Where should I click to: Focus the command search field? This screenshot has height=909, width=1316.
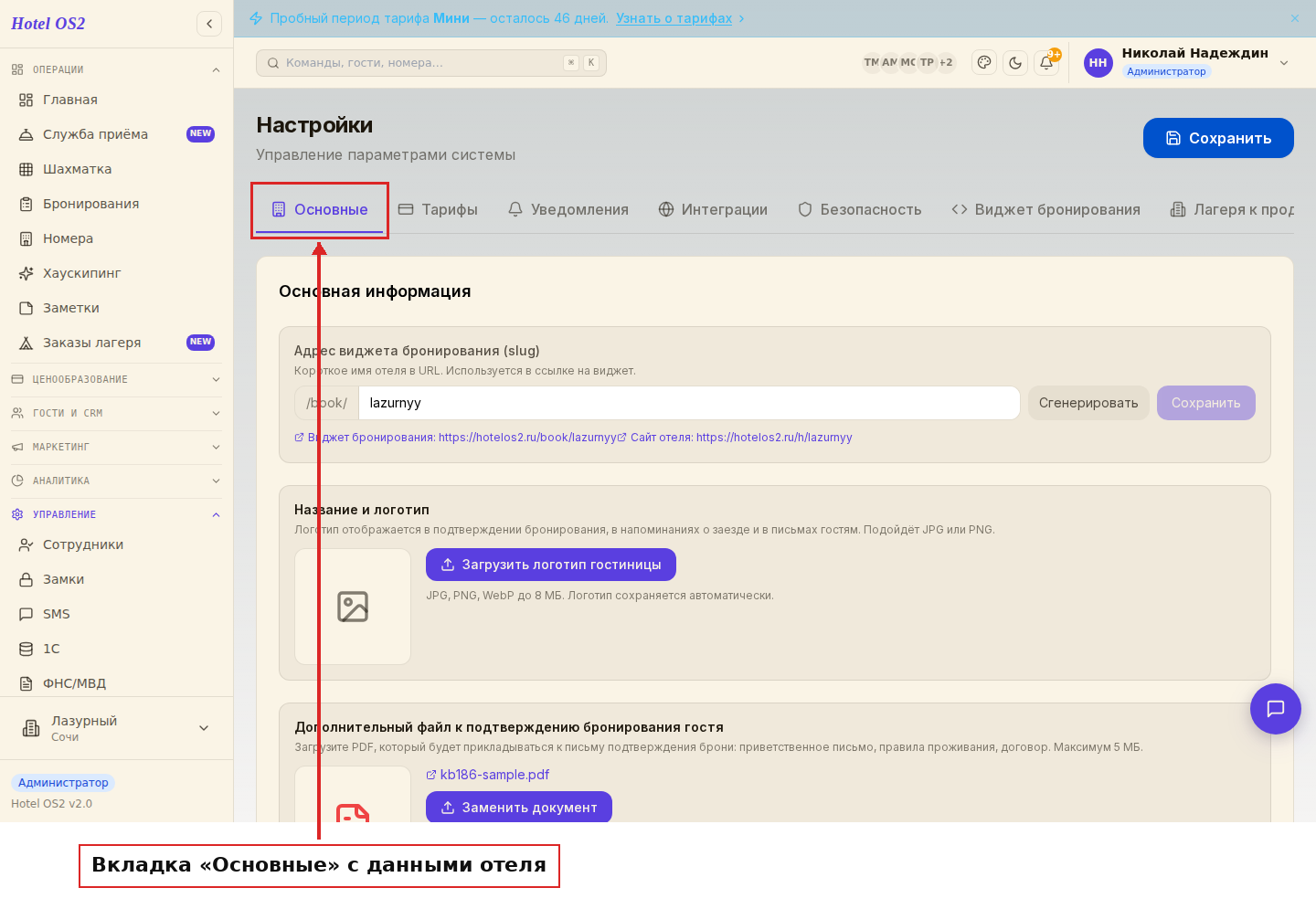pyautogui.click(x=431, y=63)
